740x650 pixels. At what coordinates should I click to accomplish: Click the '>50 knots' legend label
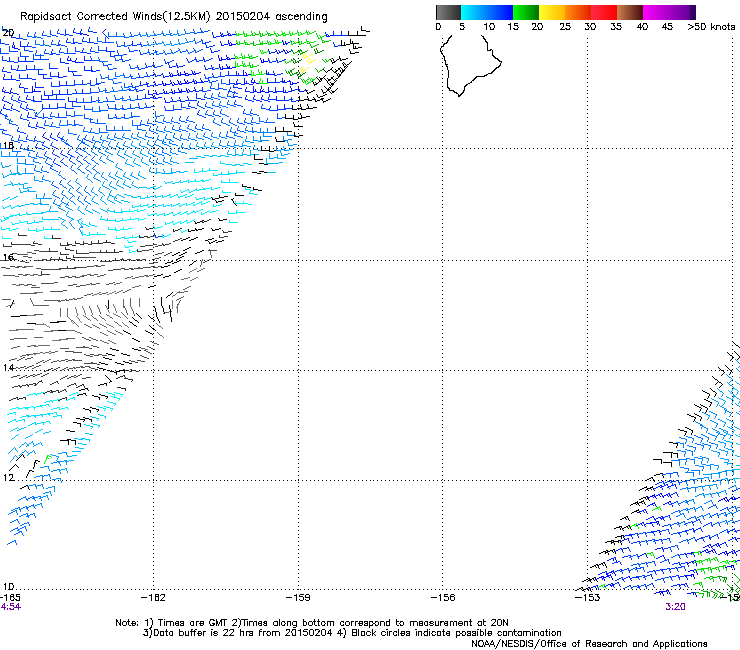[x=711, y=27]
